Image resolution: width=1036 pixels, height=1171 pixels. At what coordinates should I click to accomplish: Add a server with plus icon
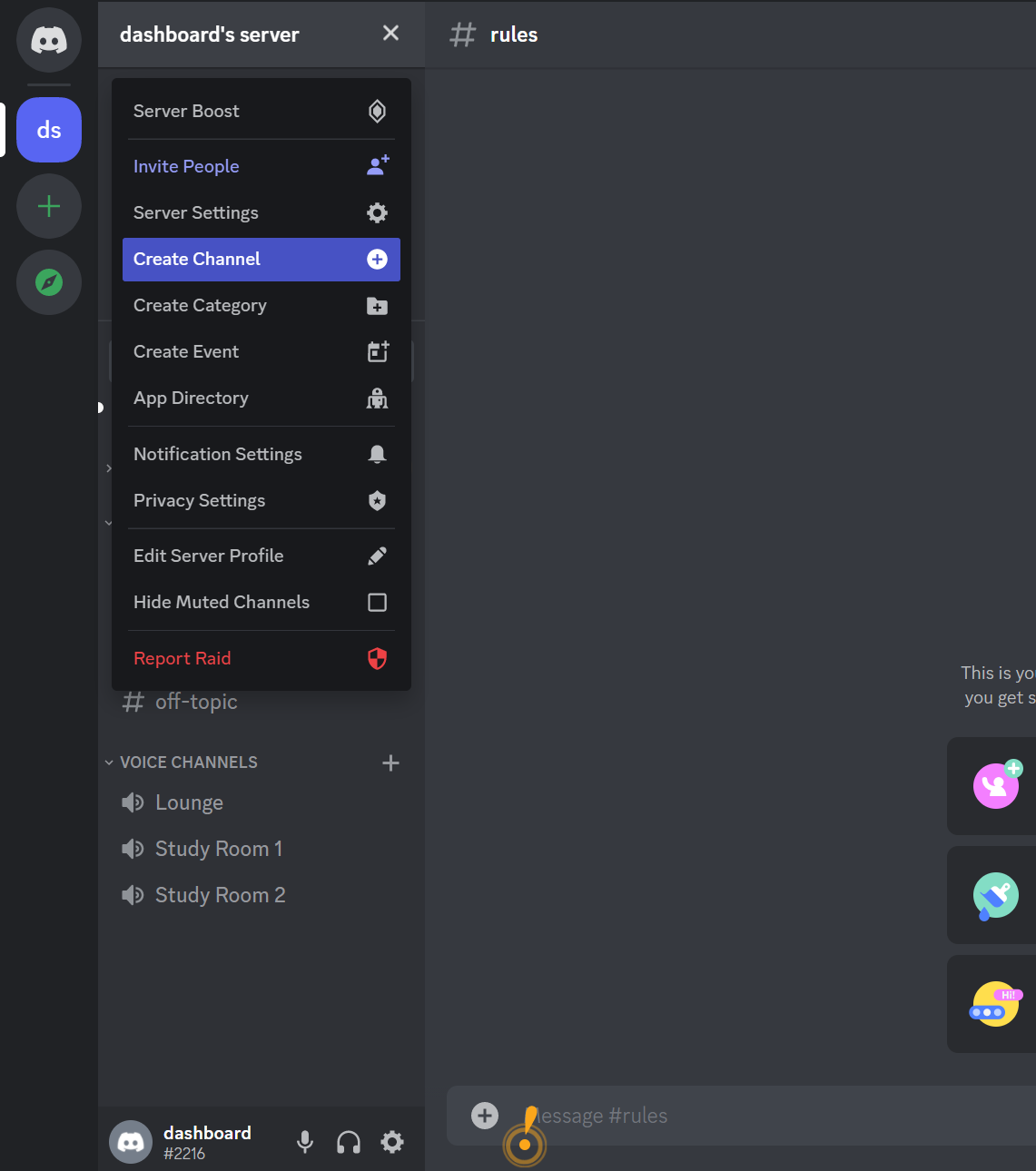(49, 206)
